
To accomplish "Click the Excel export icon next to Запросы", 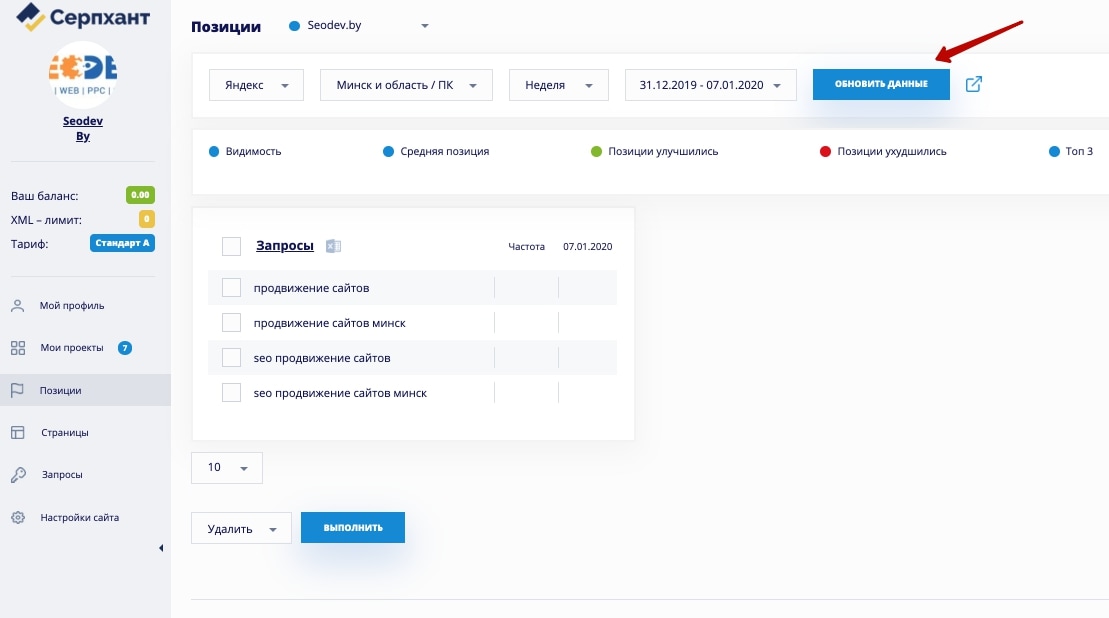I will point(334,246).
